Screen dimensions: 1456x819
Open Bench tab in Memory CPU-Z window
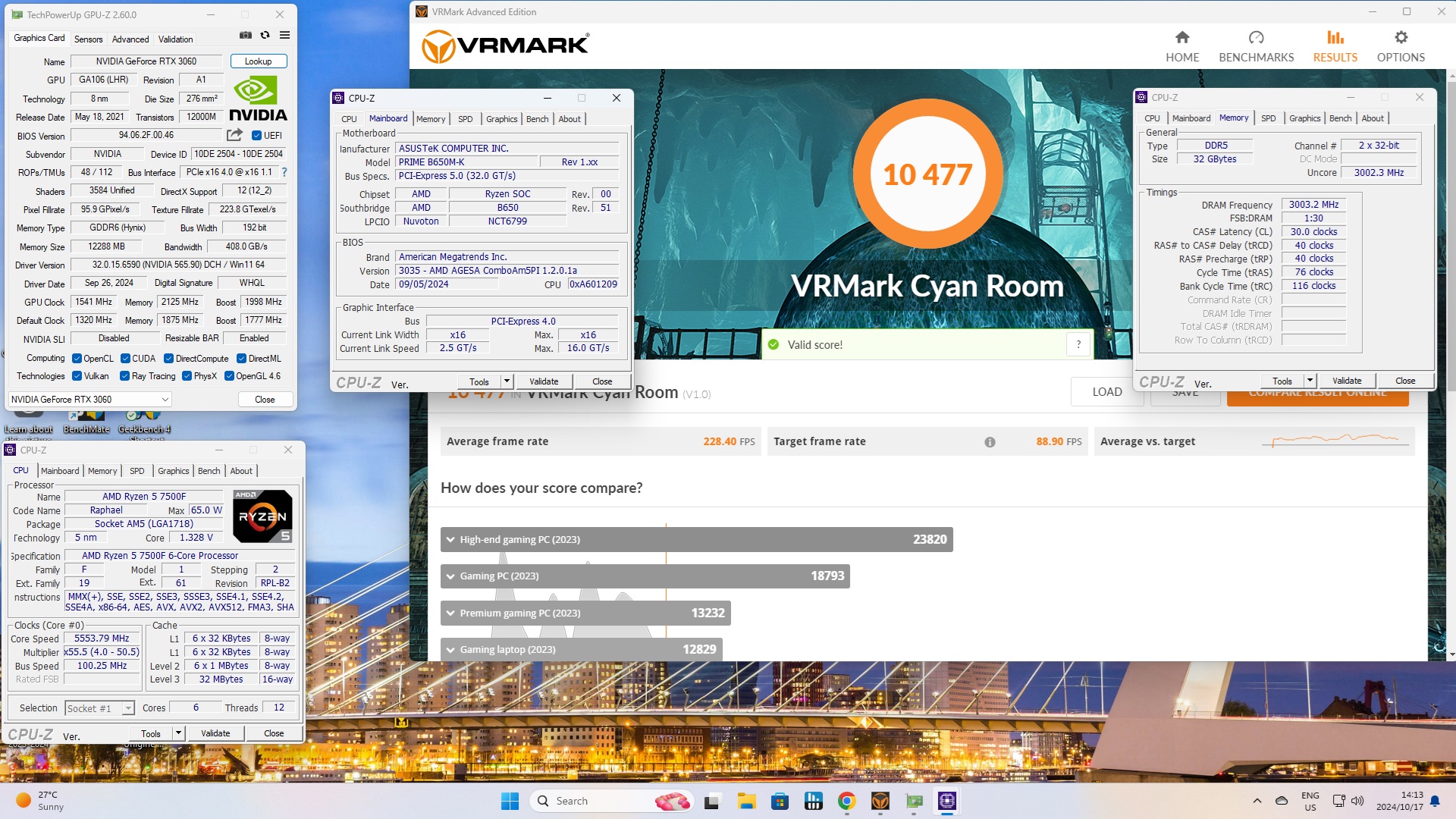point(1340,118)
